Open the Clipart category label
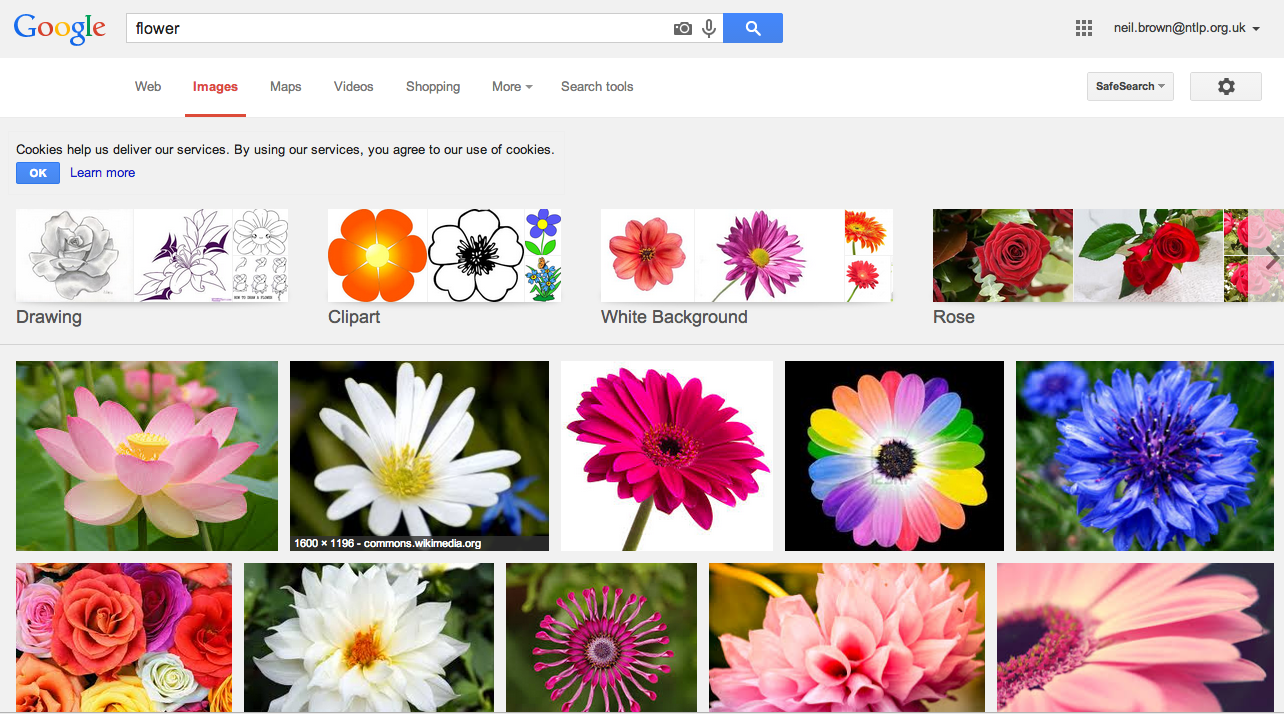This screenshot has width=1284, height=714. [x=354, y=317]
